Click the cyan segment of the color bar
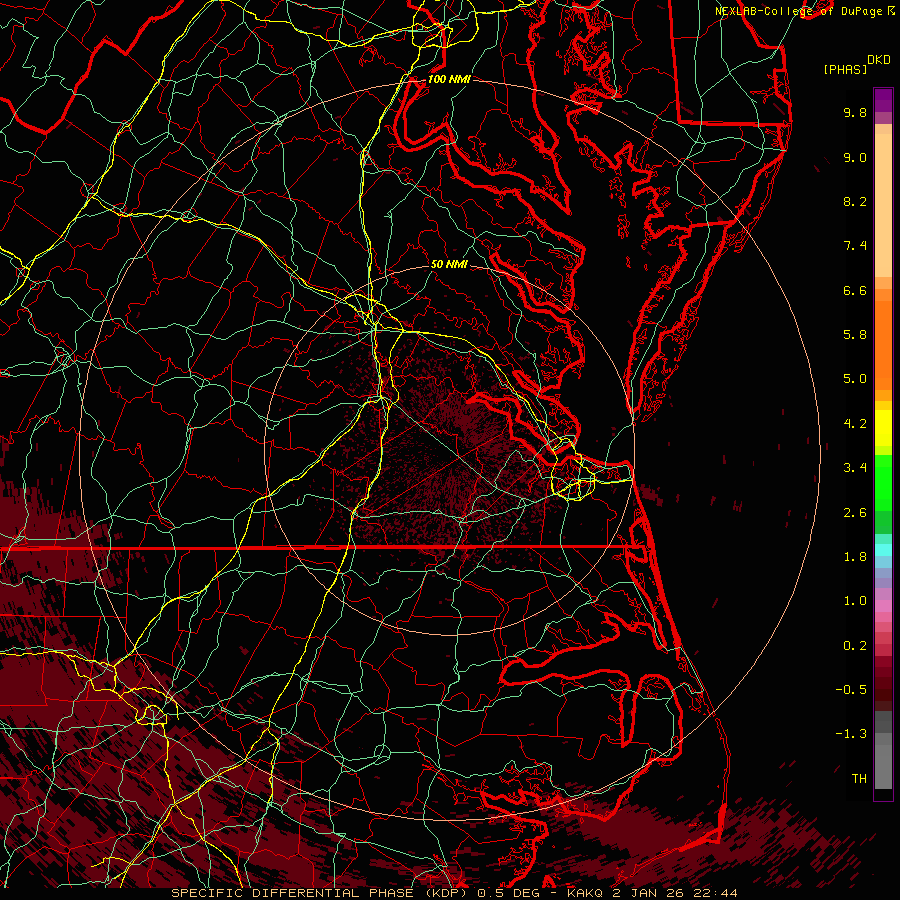 point(883,550)
